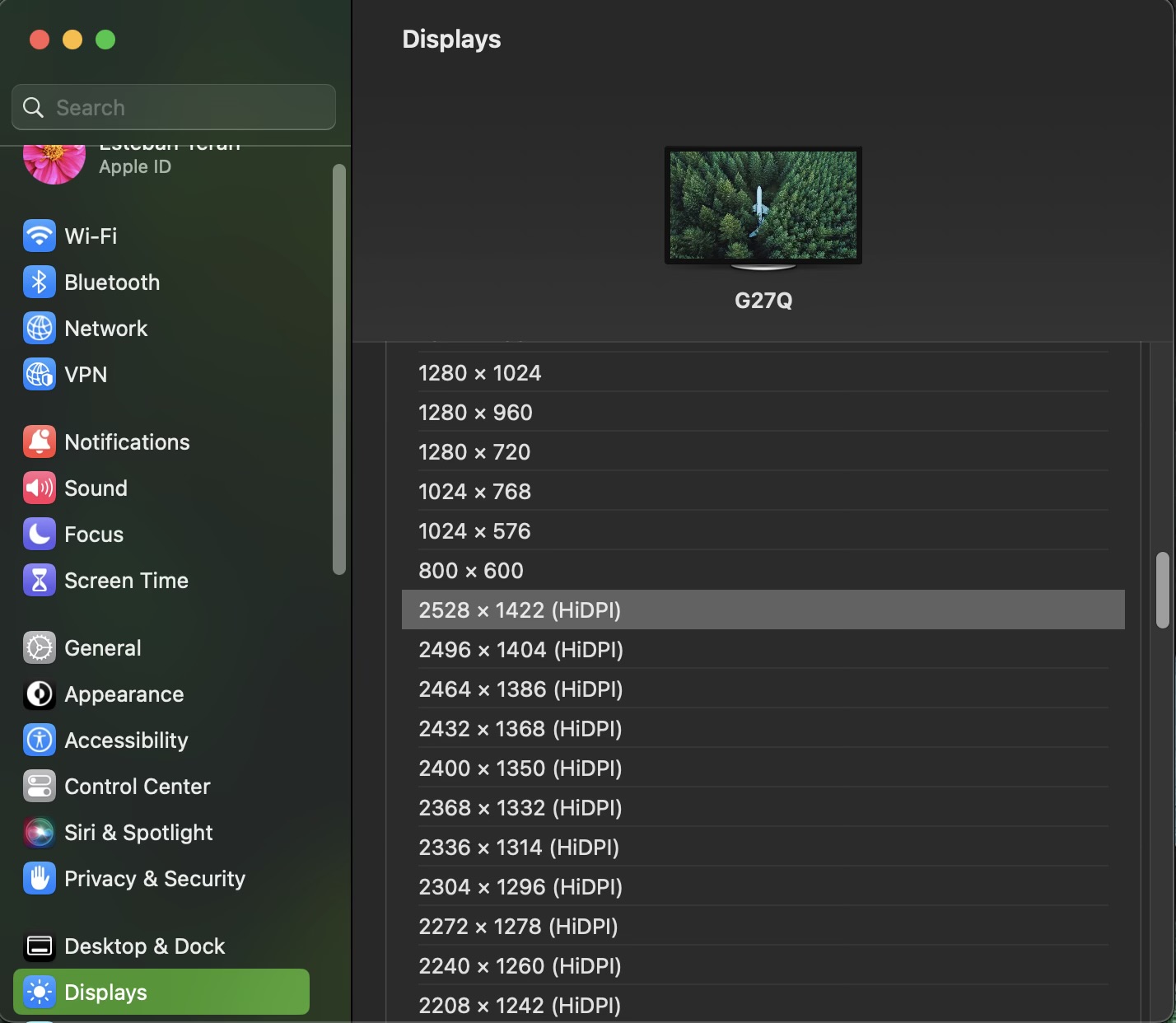Viewport: 1176px width, 1023px height.
Task: Select the G27Q display thumbnail
Action: click(x=763, y=206)
